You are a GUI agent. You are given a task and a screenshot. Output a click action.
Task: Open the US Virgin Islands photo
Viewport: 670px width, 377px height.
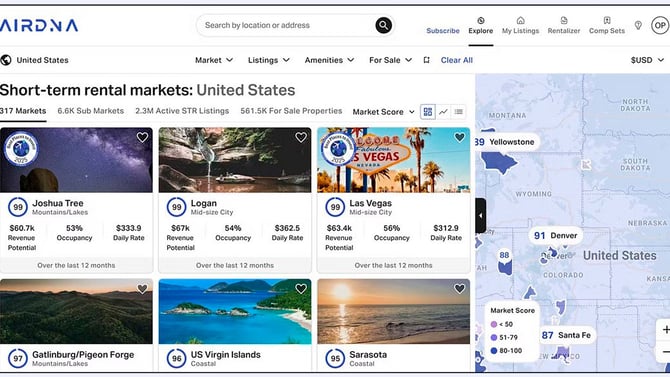point(235,312)
